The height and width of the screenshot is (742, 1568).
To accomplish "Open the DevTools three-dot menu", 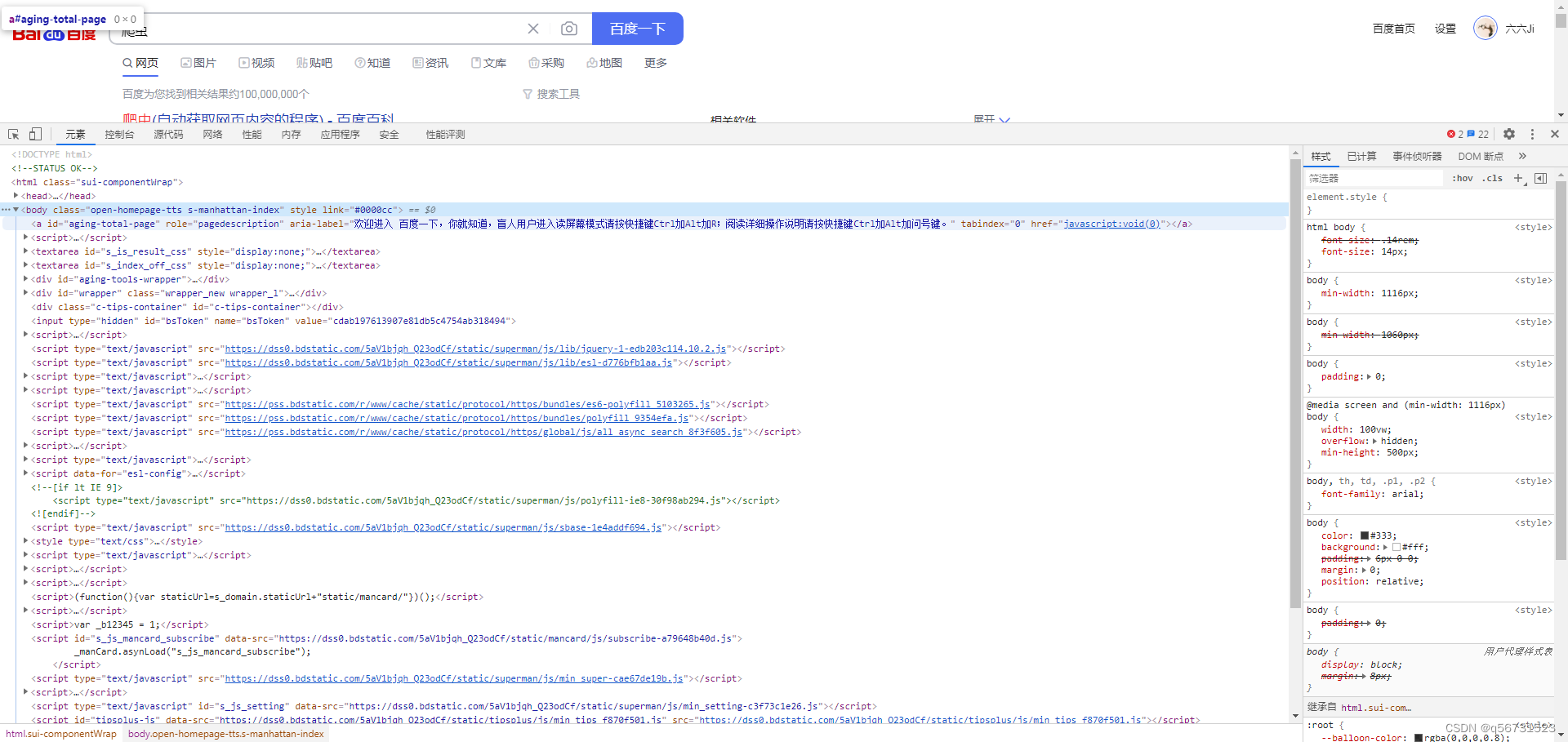I will [1532, 134].
